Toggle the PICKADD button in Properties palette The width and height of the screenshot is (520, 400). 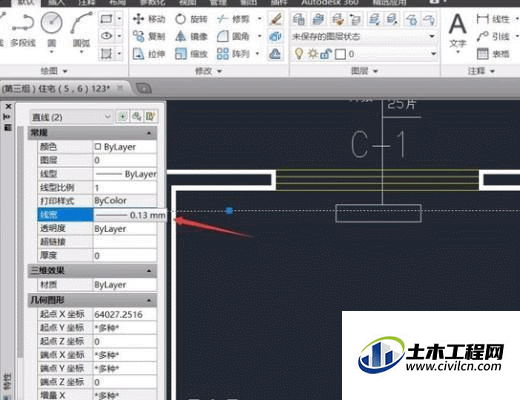[x=123, y=117]
